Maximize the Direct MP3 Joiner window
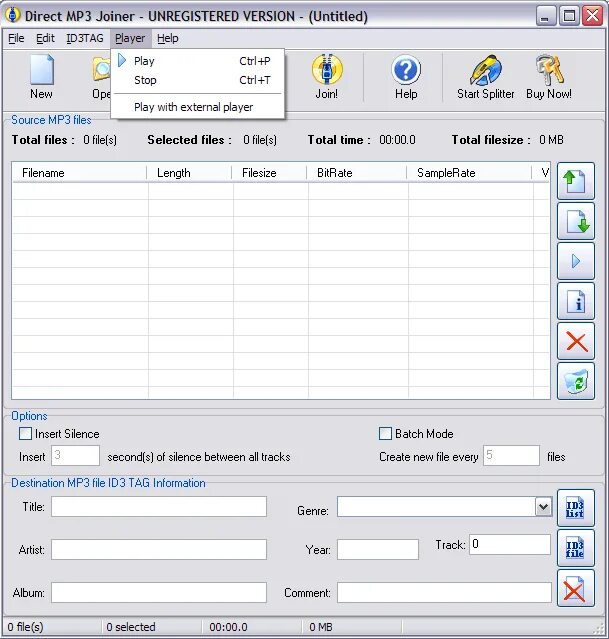Image resolution: width=609 pixels, height=639 pixels. click(x=569, y=16)
